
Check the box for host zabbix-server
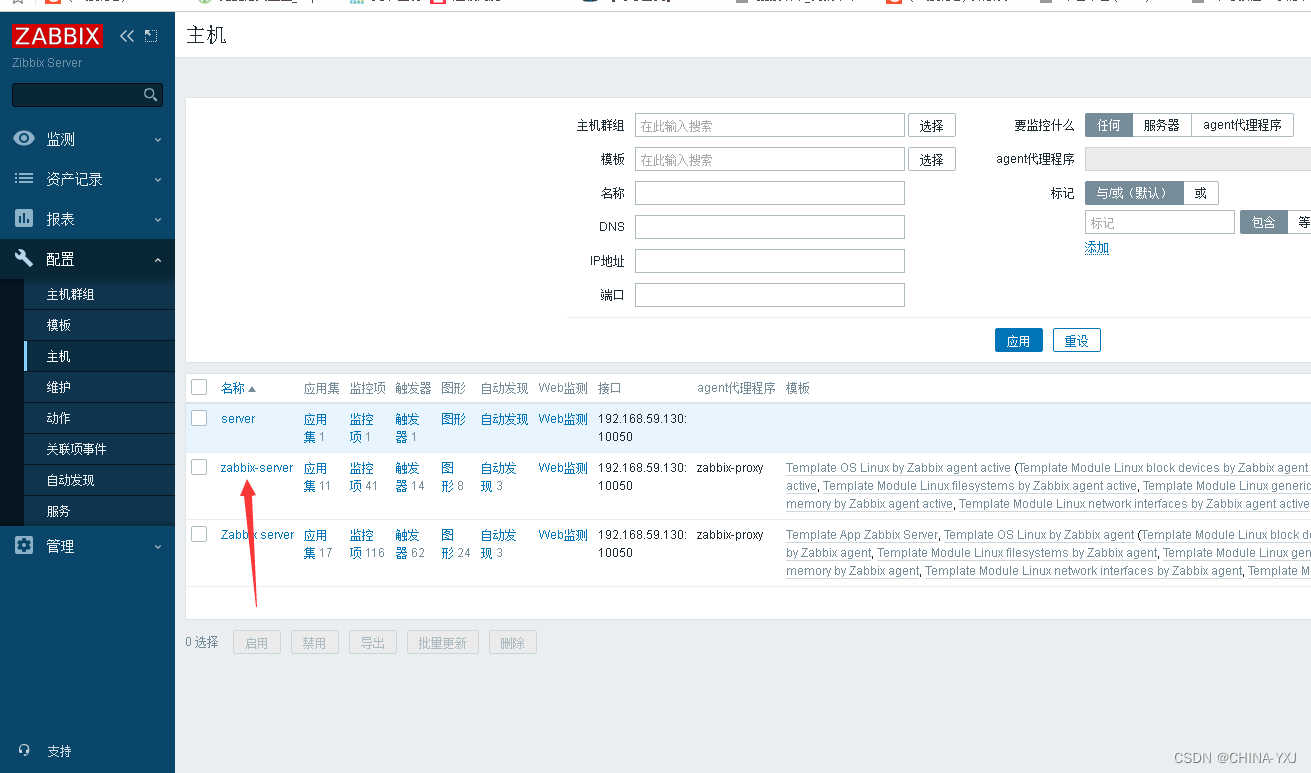pyautogui.click(x=199, y=467)
